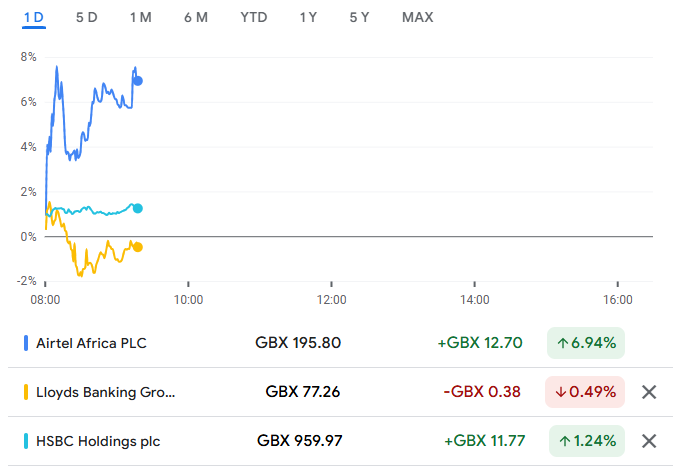Click the cyan HSBC color marker
675x470 pixels.
pyautogui.click(x=26, y=441)
